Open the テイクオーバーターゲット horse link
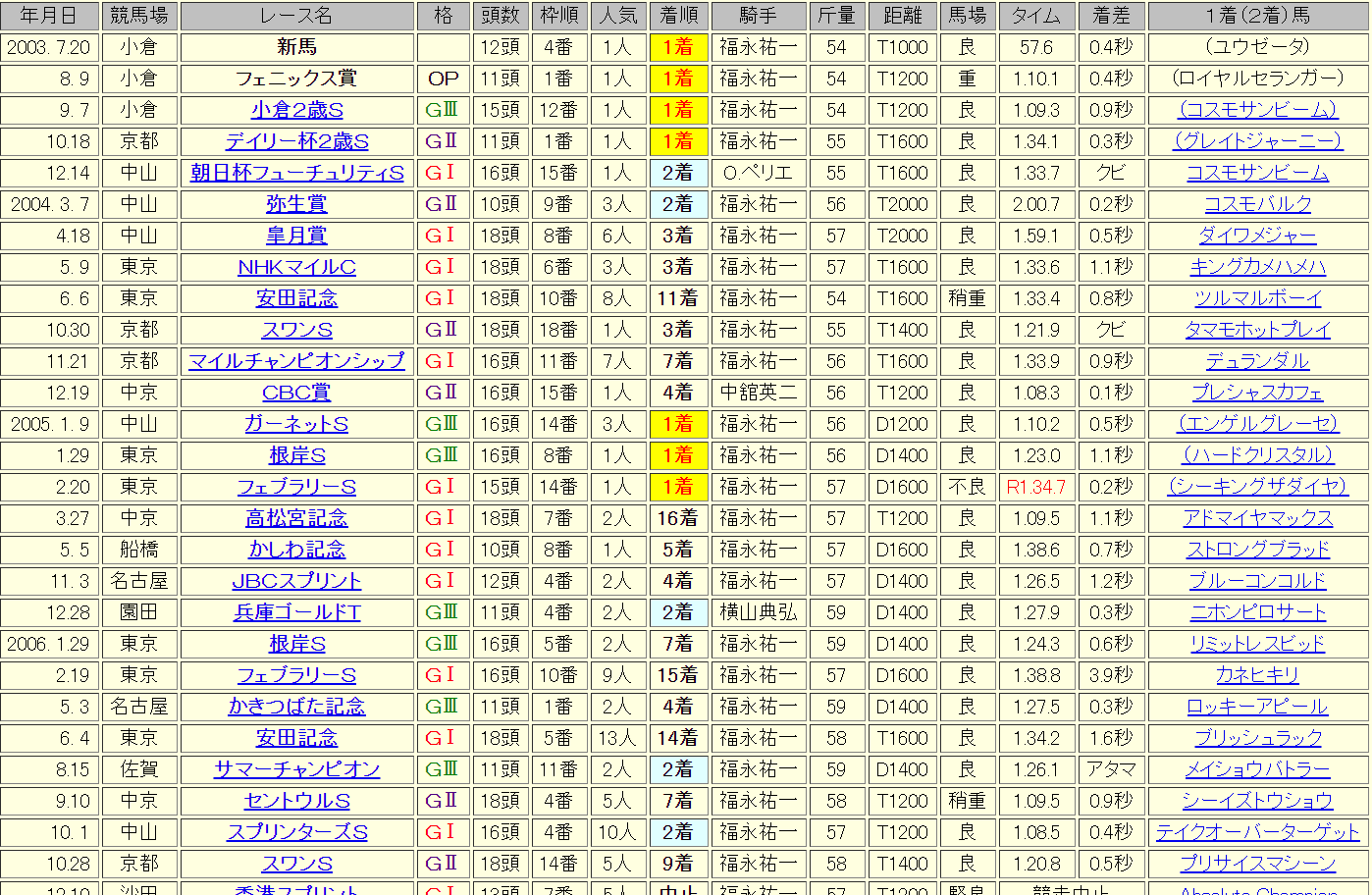Viewport: 1372px width, 895px height. (1257, 832)
